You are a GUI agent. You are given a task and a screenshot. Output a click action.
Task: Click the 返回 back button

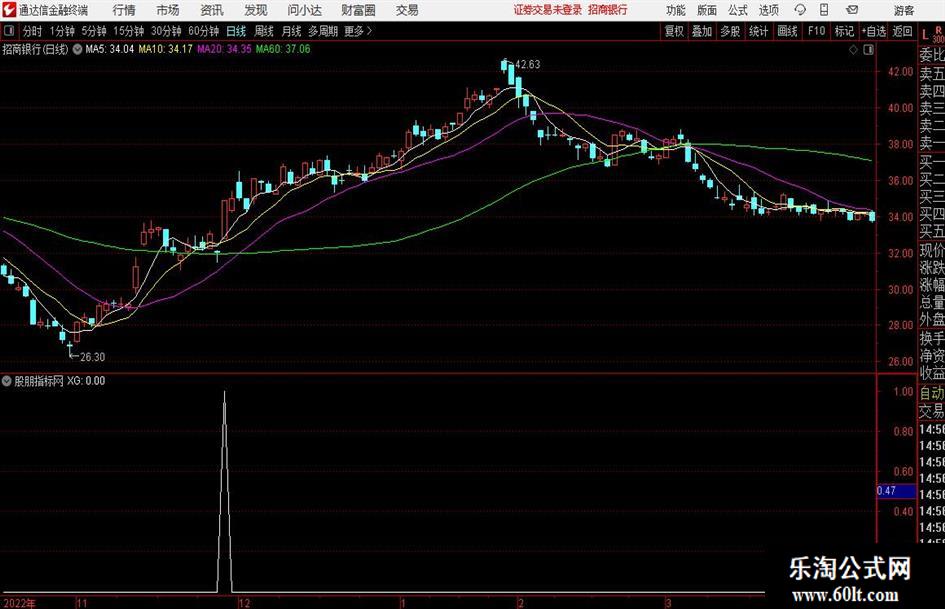tap(902, 31)
